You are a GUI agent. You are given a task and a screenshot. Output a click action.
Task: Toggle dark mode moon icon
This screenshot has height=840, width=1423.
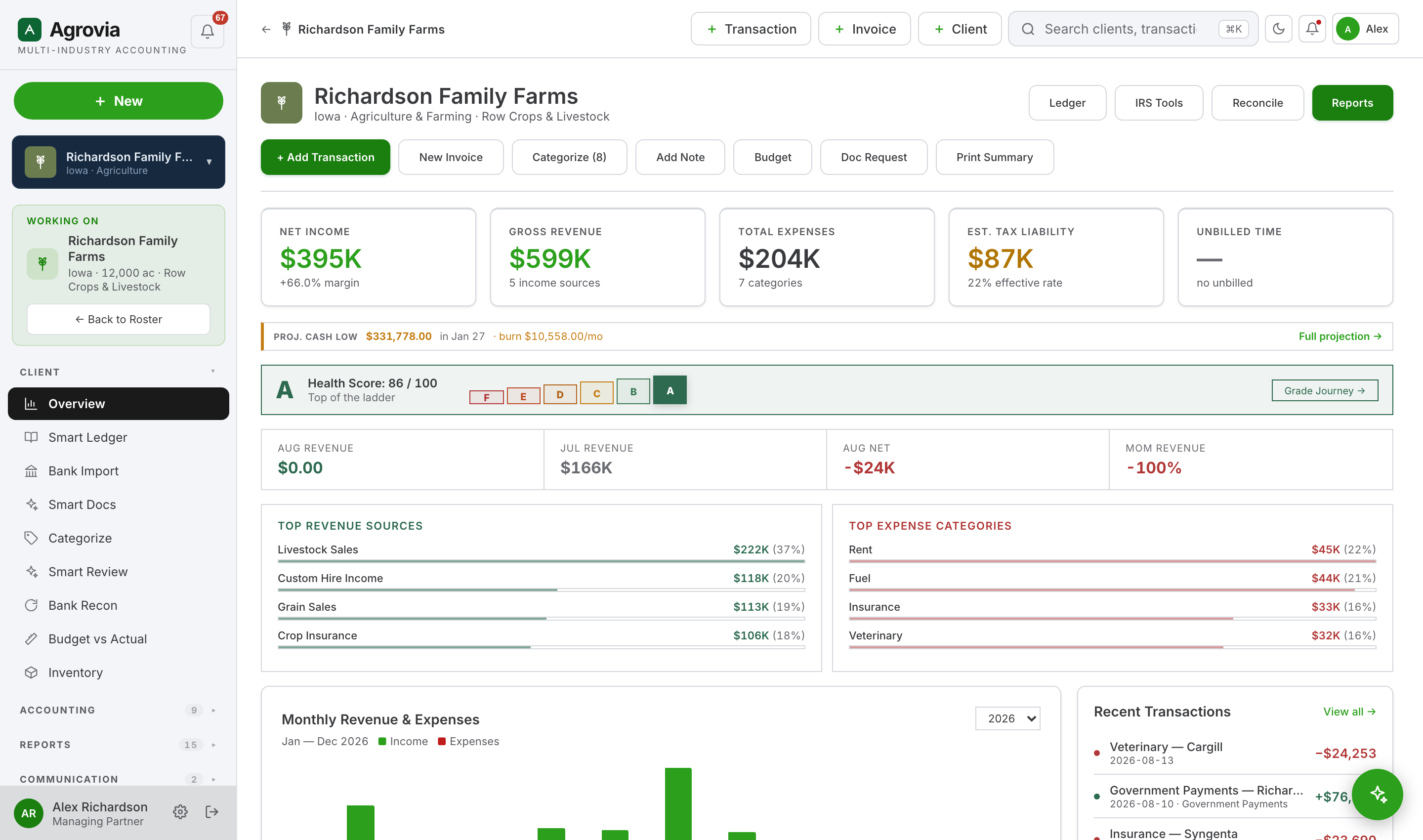pyautogui.click(x=1278, y=29)
